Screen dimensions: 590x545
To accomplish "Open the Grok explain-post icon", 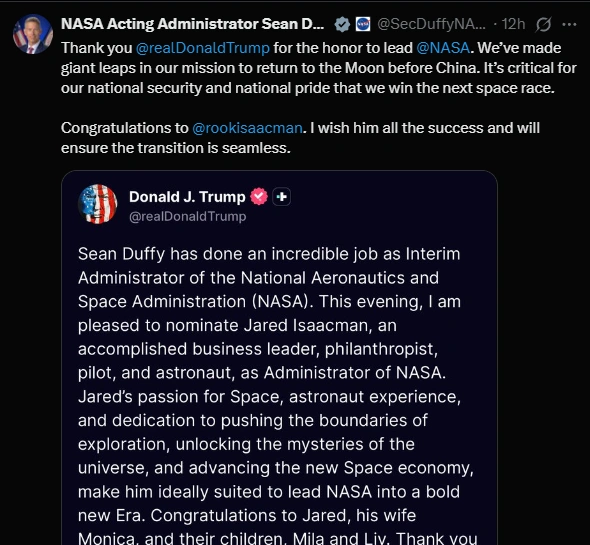I will click(543, 24).
